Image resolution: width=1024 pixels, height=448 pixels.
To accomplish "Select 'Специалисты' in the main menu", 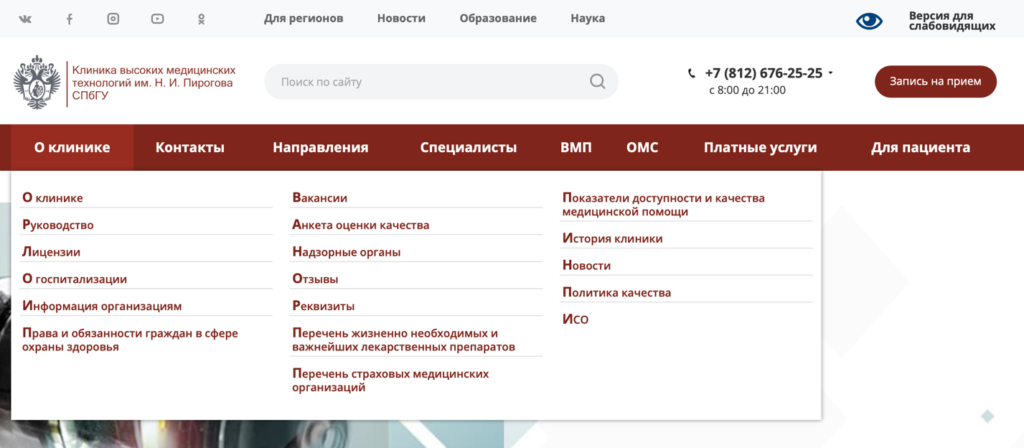I will [468, 148].
